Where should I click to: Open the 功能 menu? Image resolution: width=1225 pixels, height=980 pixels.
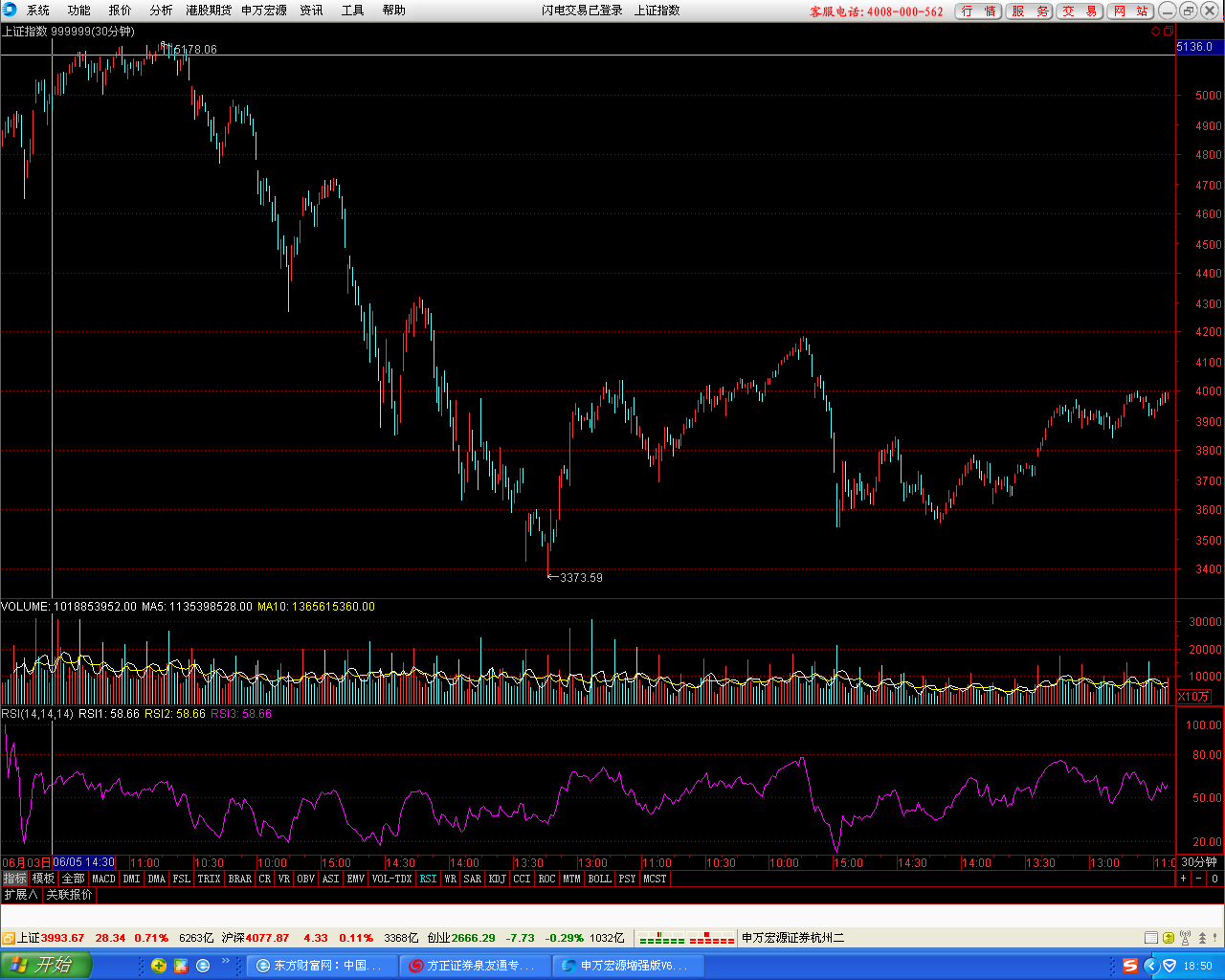pos(79,11)
